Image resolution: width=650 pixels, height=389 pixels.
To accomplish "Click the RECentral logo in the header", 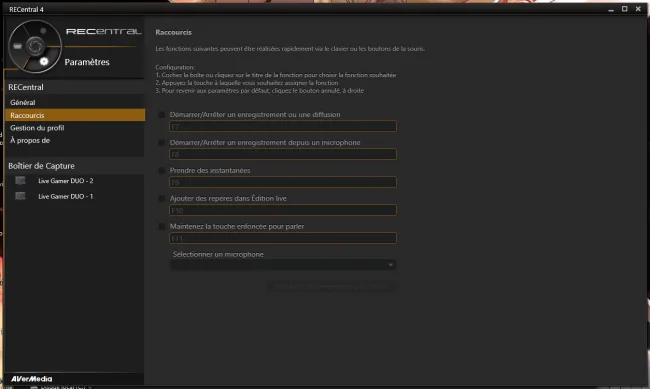I will coord(104,32).
